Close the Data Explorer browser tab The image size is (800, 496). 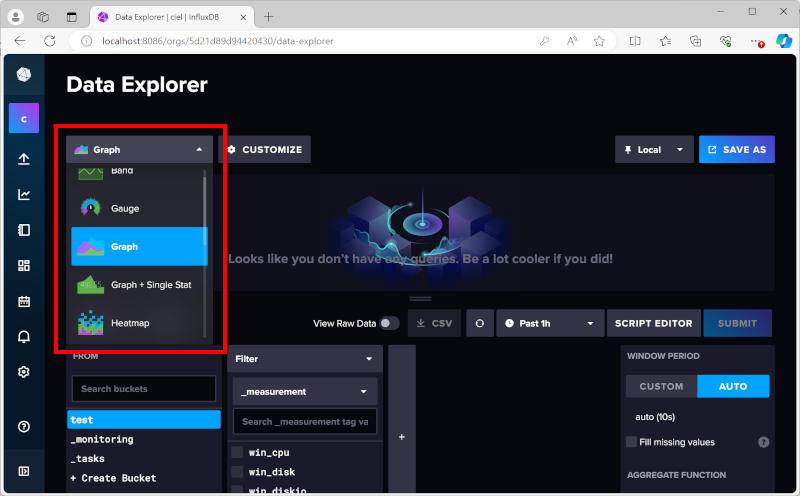point(243,17)
